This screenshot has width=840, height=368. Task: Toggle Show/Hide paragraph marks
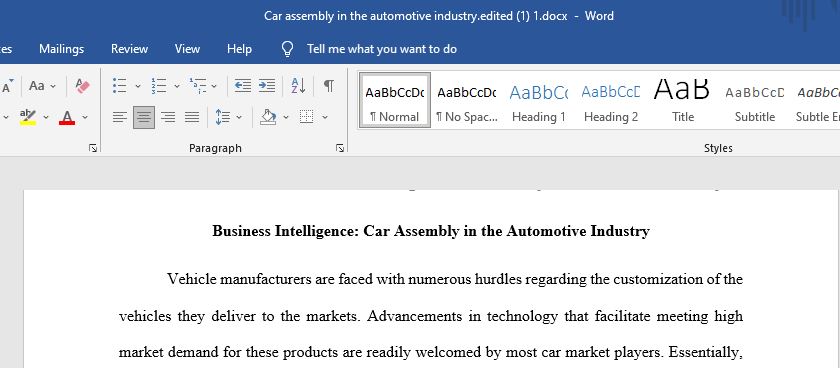tap(329, 86)
